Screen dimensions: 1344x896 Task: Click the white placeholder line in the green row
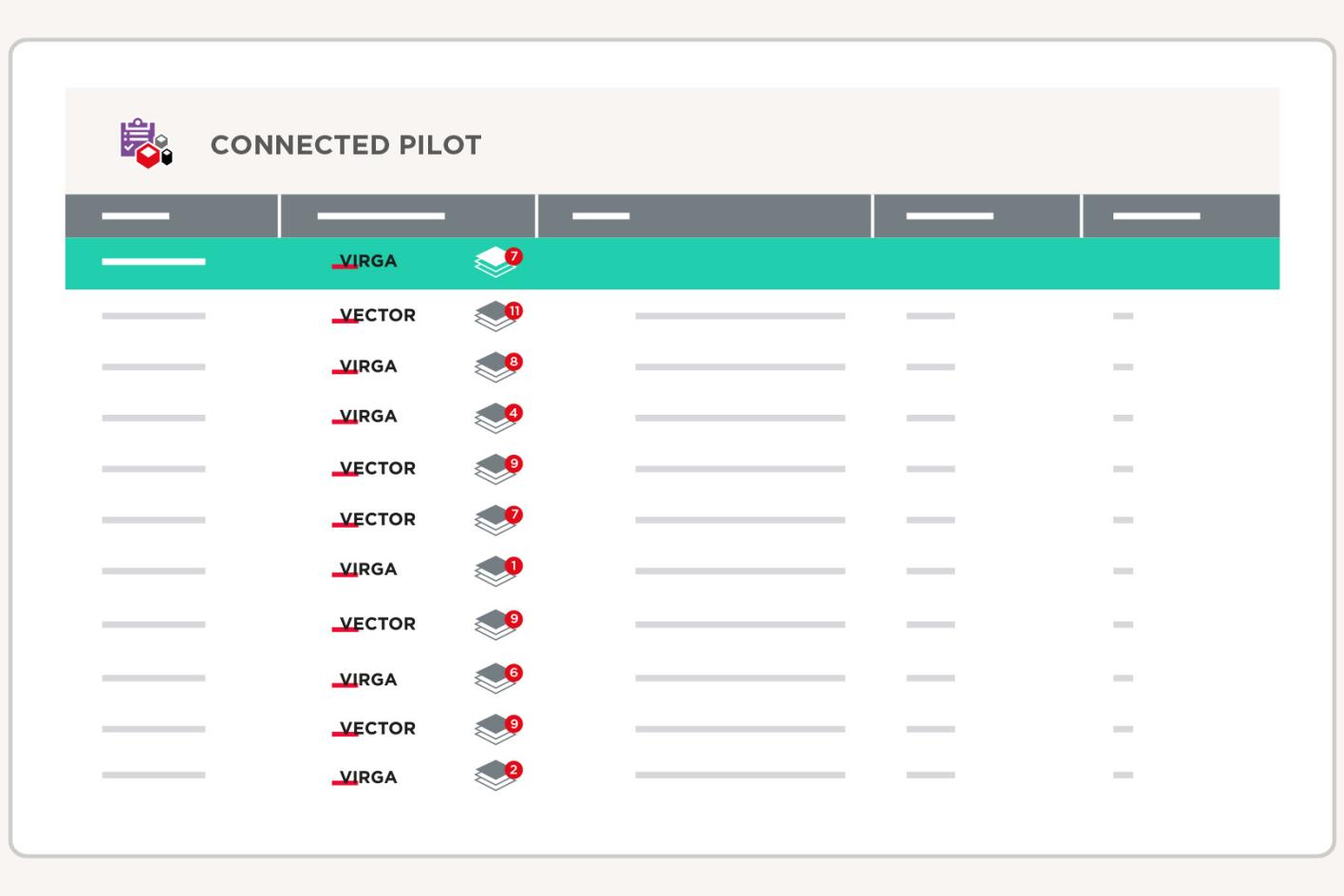[154, 262]
